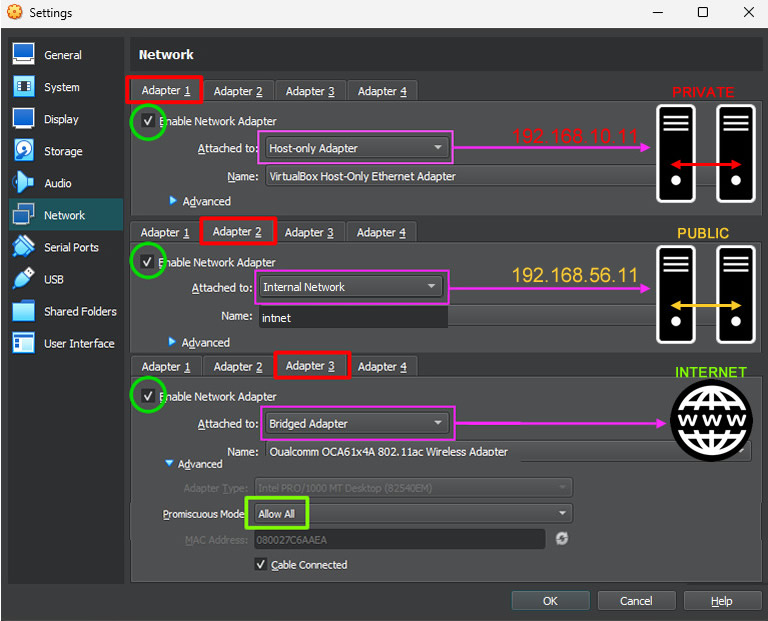Open the Display monitor icon

23,119
